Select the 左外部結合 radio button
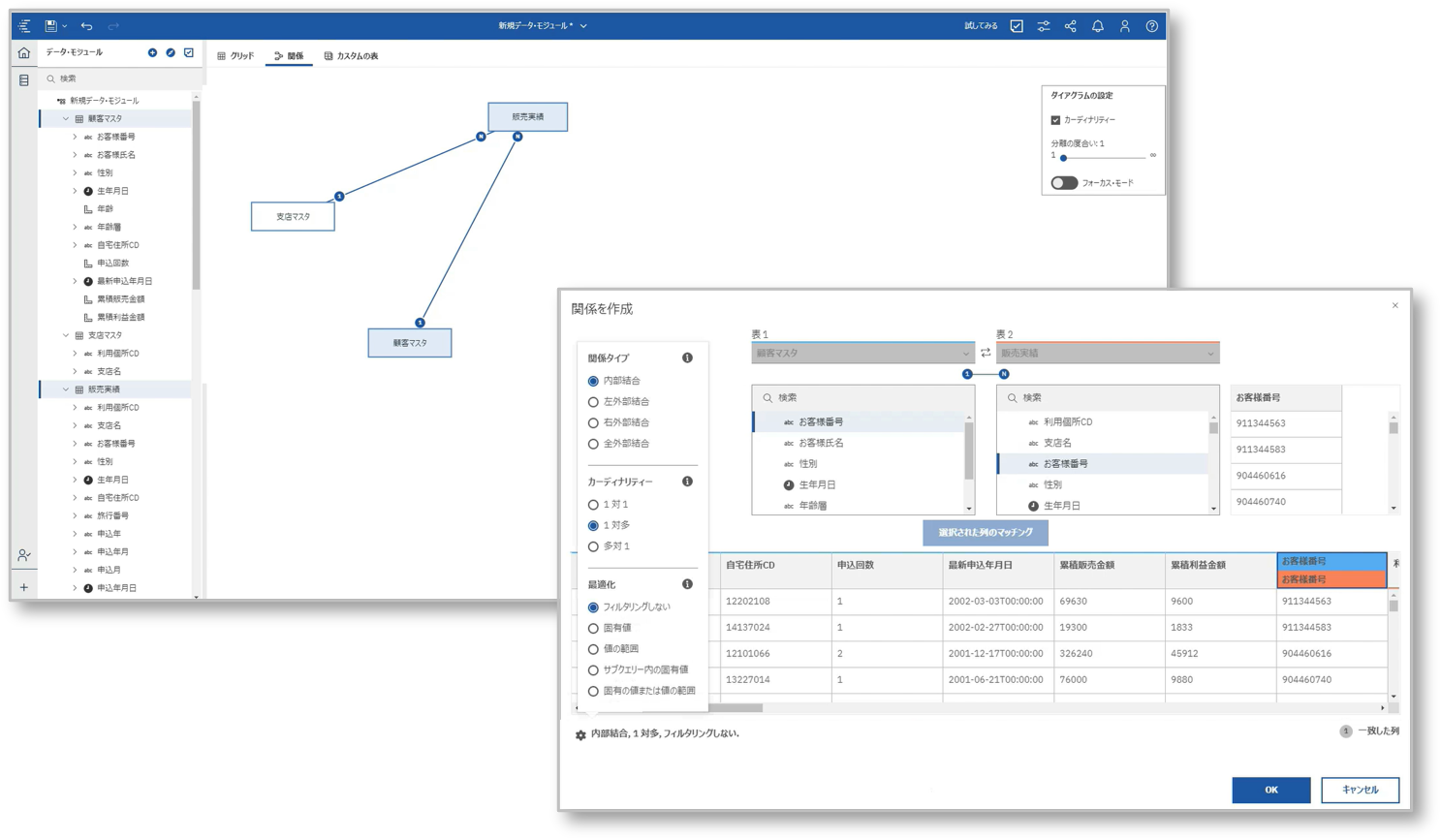1441x840 pixels. point(592,401)
